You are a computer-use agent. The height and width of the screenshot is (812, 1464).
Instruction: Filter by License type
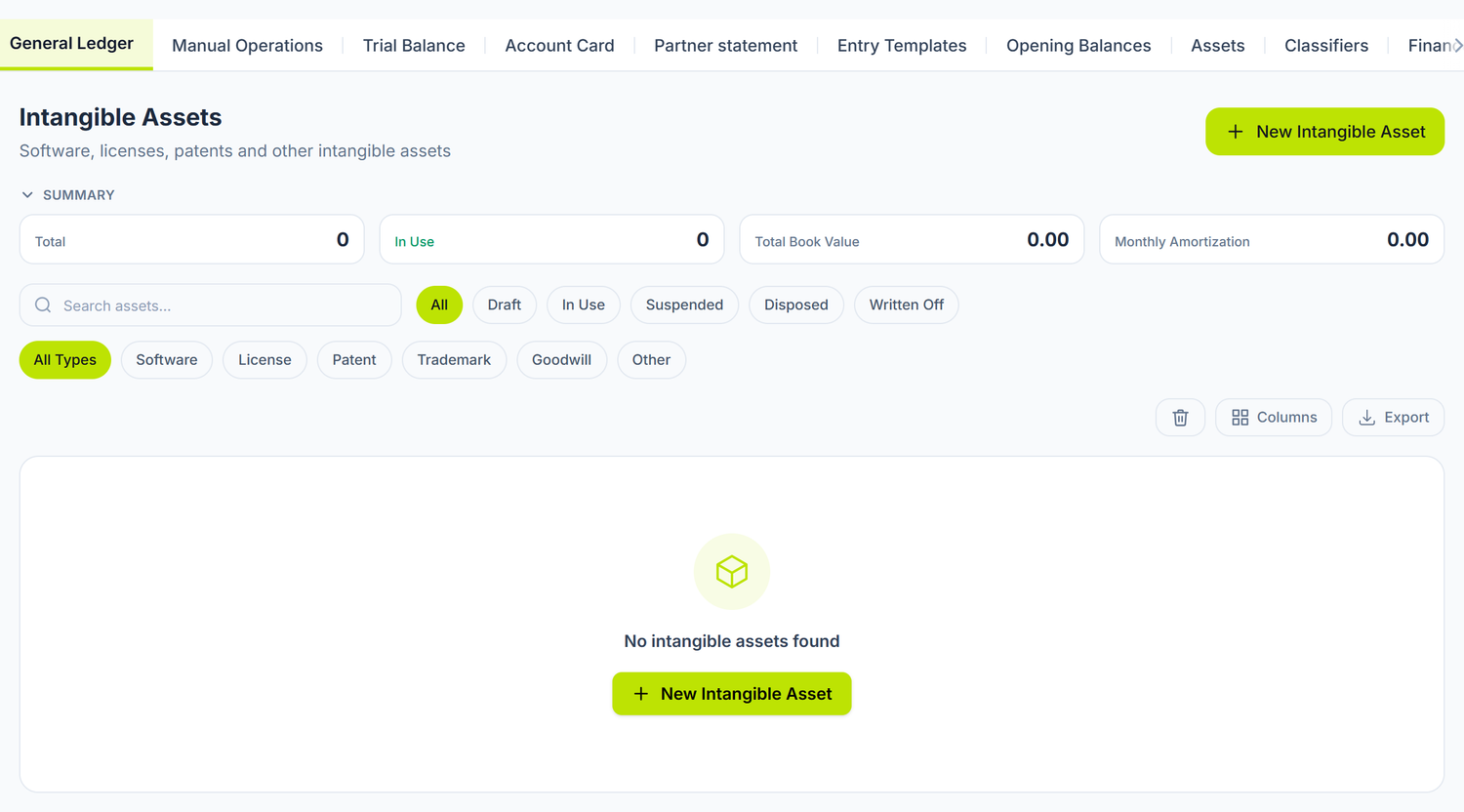[x=264, y=360]
